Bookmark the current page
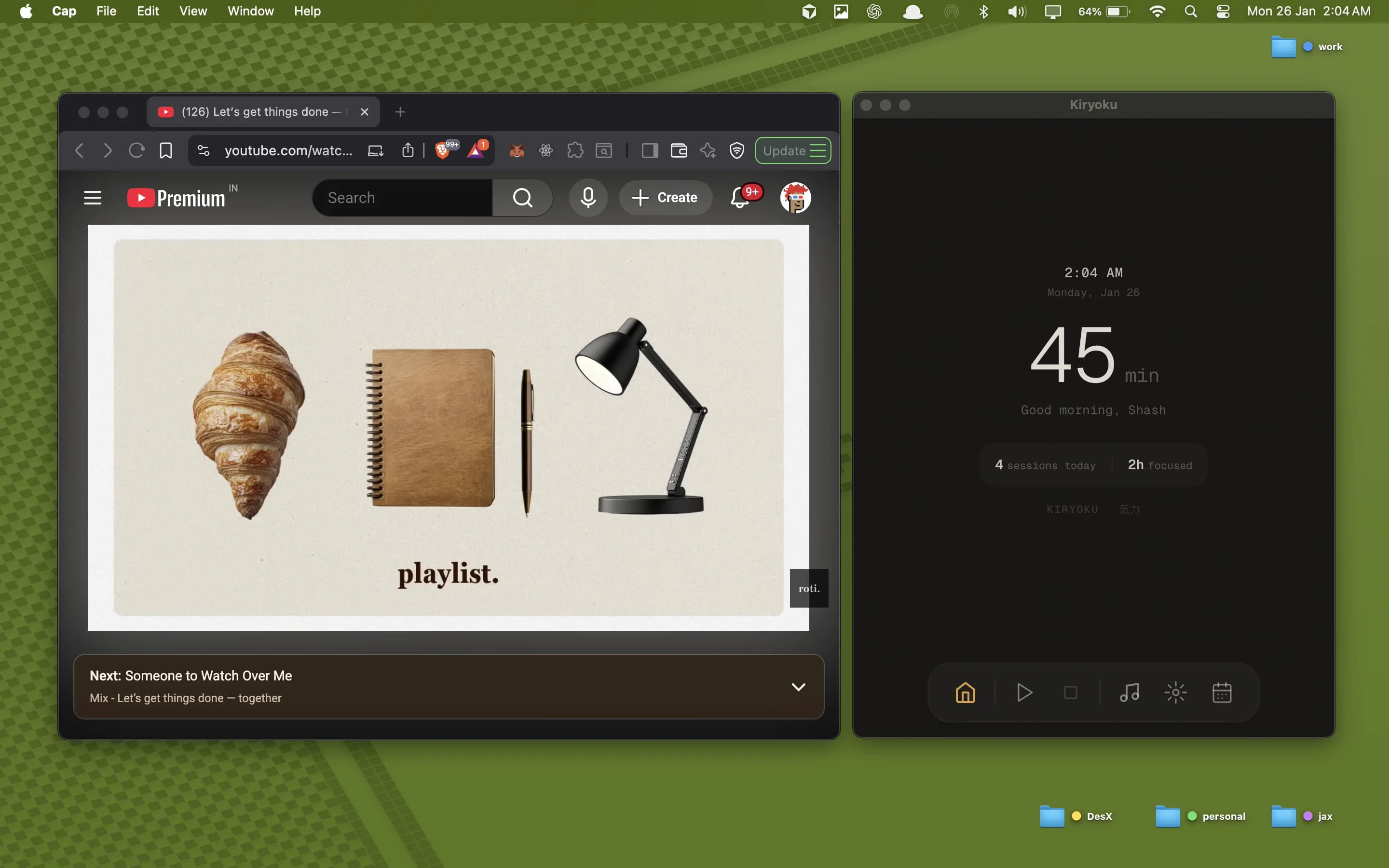The height and width of the screenshot is (868, 1389). 166,150
